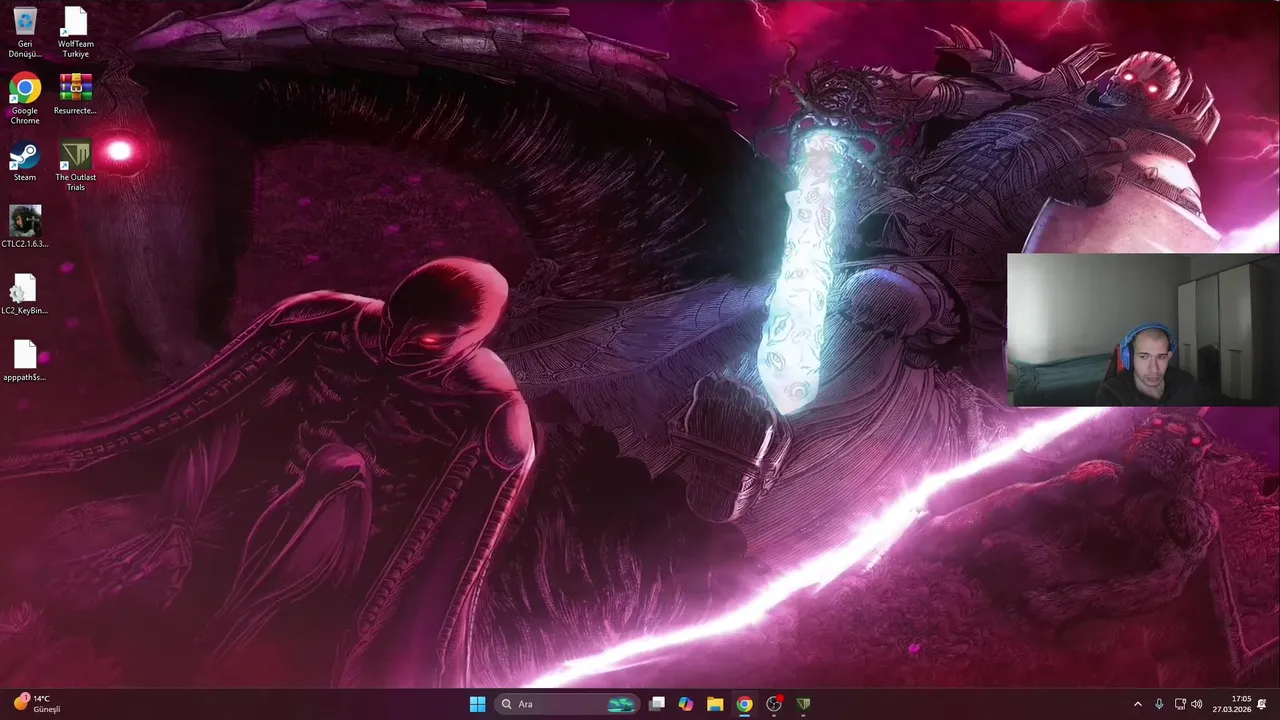Select the Google Chrome desktop shortcut
The width and height of the screenshot is (1280, 720).
coord(25,98)
